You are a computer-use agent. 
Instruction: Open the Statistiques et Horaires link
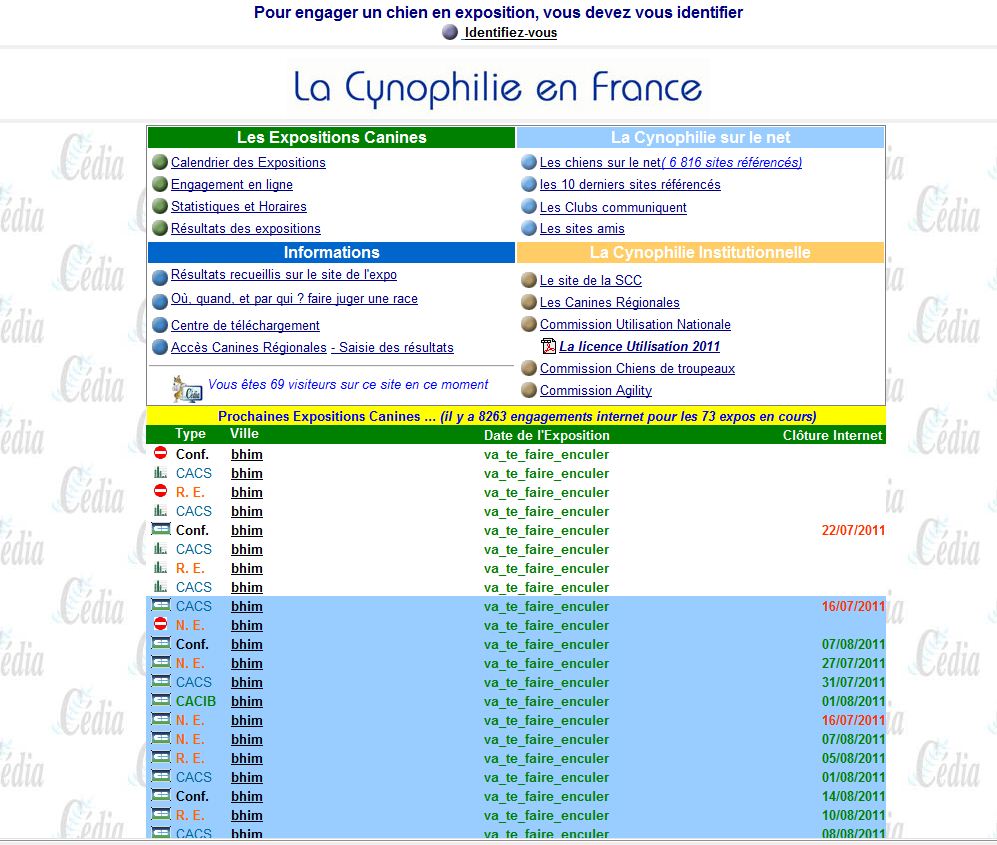tap(238, 206)
